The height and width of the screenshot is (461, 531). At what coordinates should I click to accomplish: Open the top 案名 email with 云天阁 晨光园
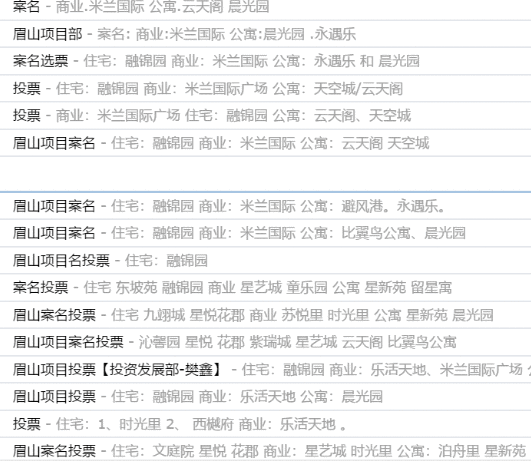(266, 7)
